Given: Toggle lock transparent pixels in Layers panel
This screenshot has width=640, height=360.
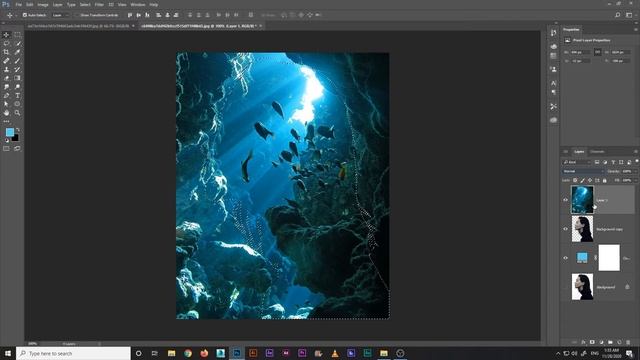Looking at the screenshot, I should (575, 180).
